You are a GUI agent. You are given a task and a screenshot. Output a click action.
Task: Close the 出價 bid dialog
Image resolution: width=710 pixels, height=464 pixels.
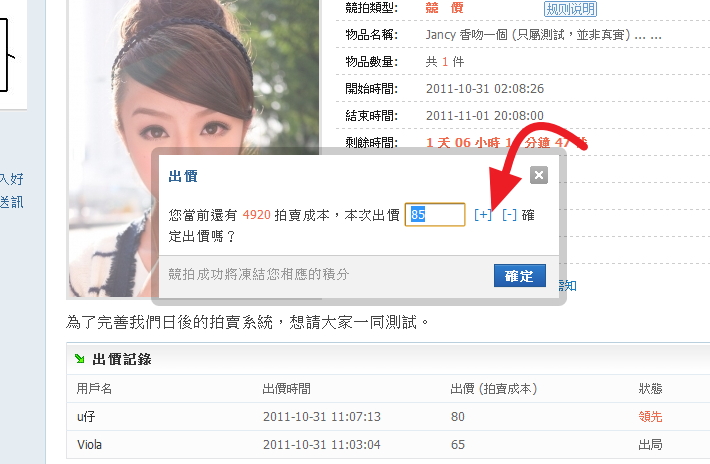pyautogui.click(x=539, y=176)
